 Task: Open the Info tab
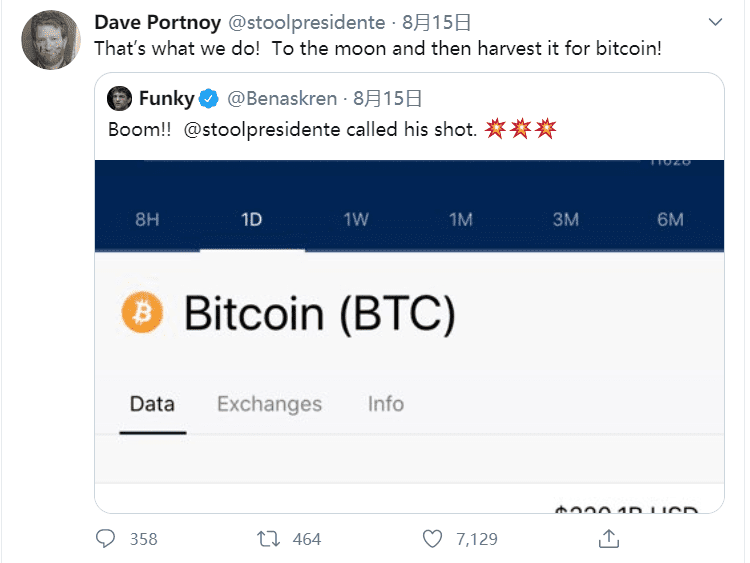pyautogui.click(x=386, y=404)
